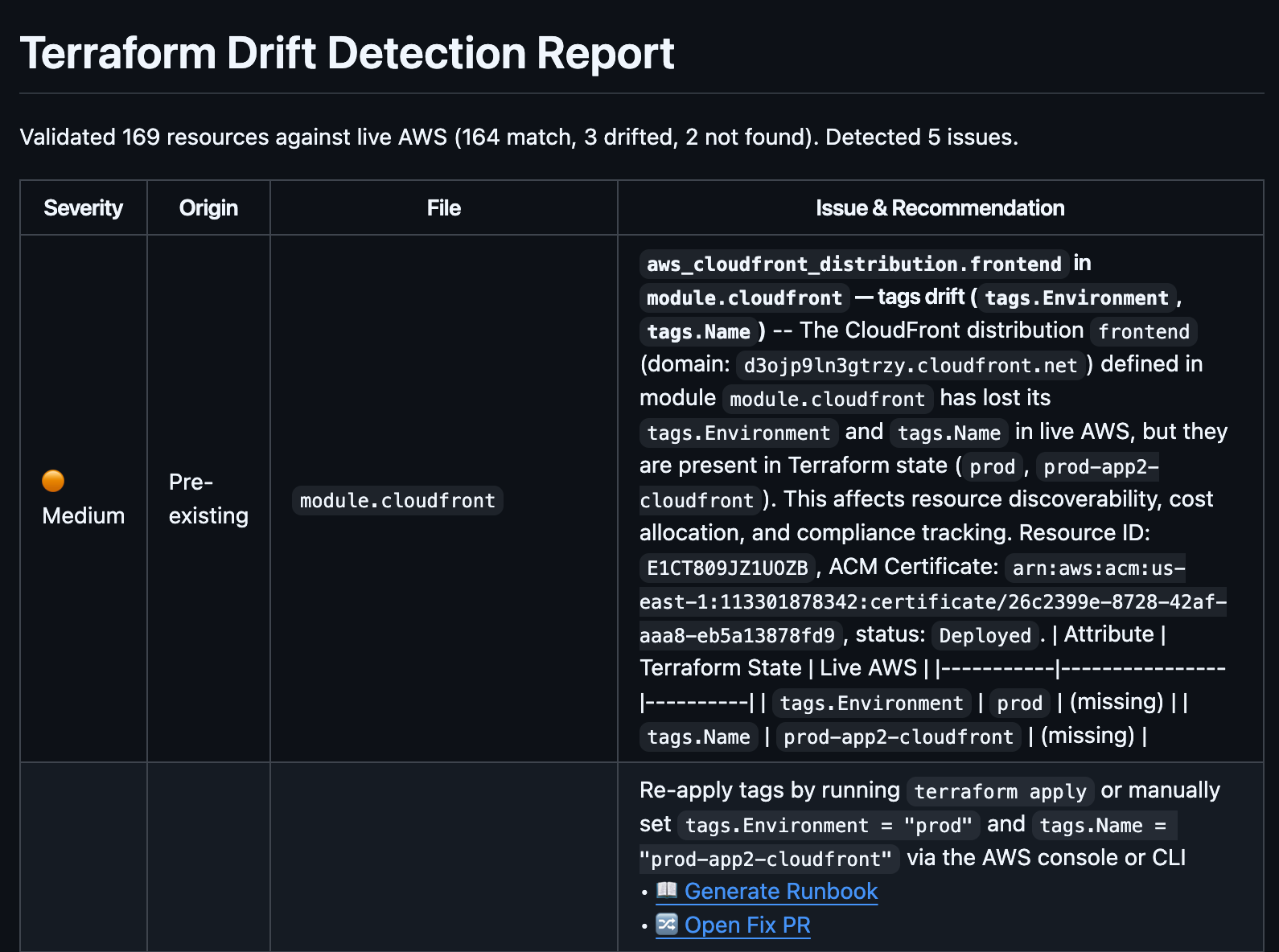
Task: Click the E1CT809JZ1UOZB resource ID
Action: (x=727, y=568)
